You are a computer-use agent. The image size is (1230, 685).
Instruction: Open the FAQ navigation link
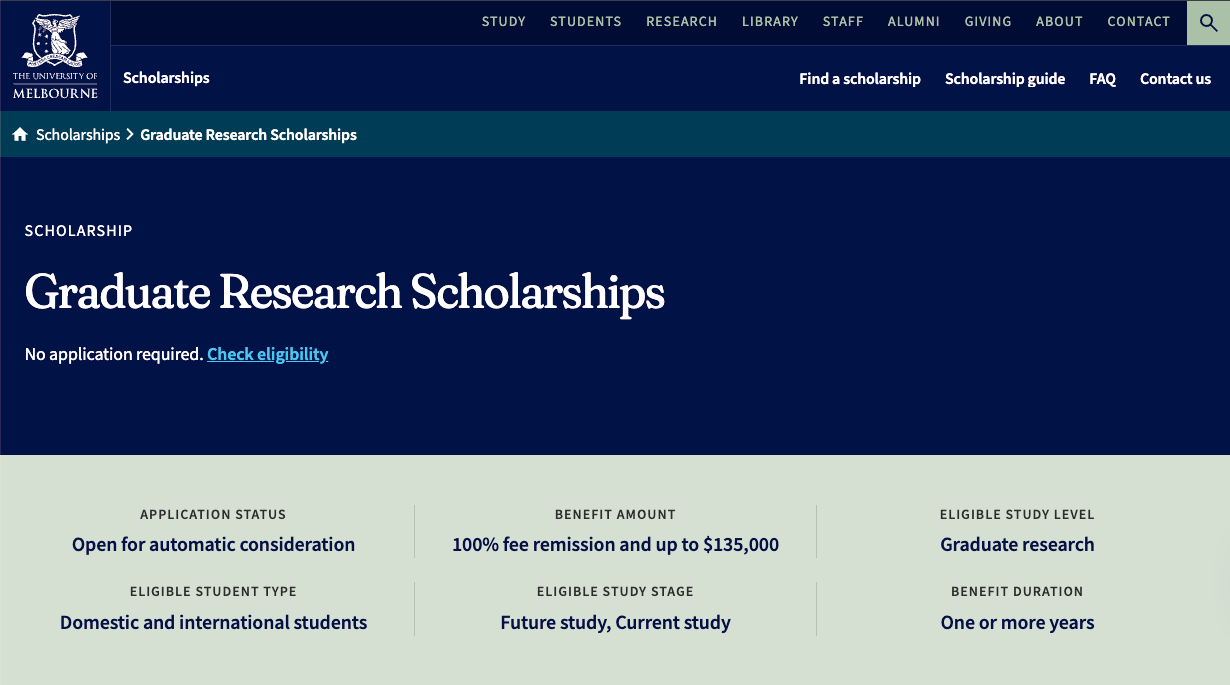coord(1103,79)
